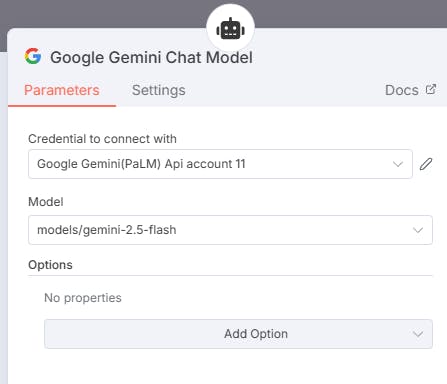Click the Model field label
The width and height of the screenshot is (447, 384).
(x=46, y=202)
